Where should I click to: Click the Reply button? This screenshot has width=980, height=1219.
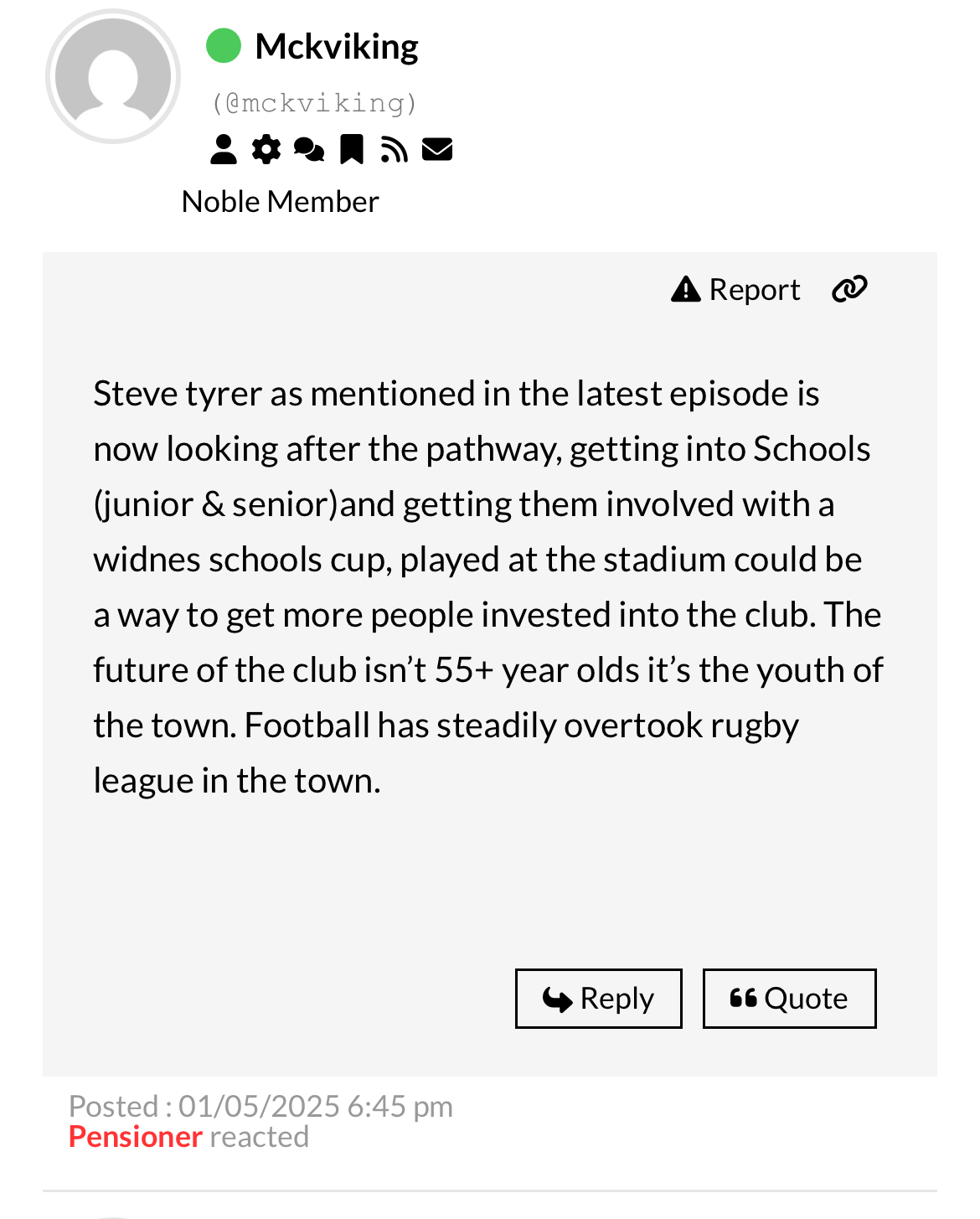599,999
